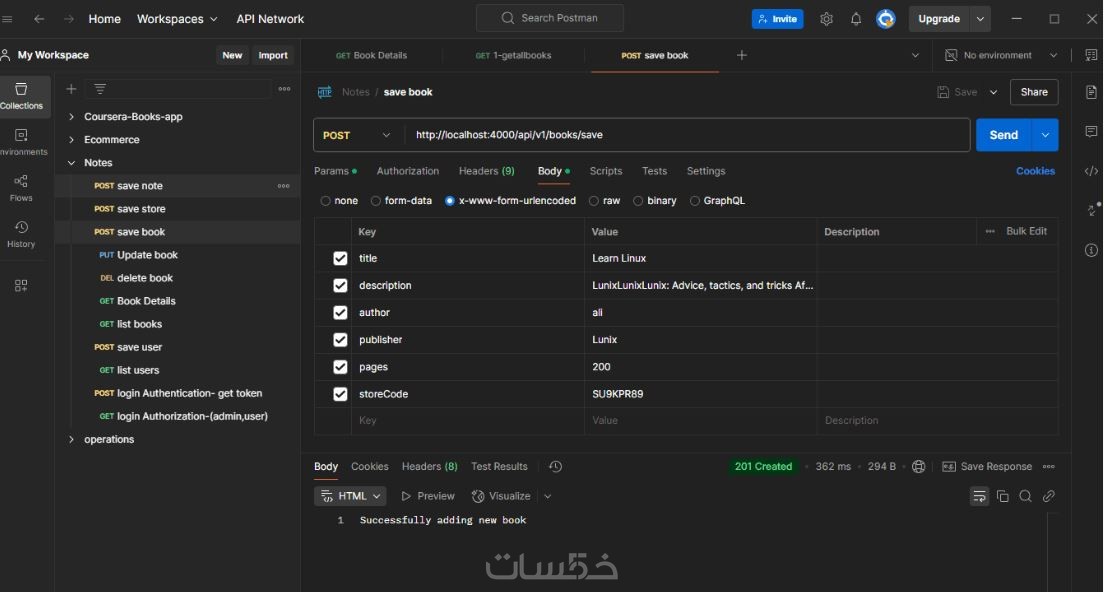Uncheck the description parameter checkbox
Viewport: 1104px width, 592px height.
[x=340, y=285]
